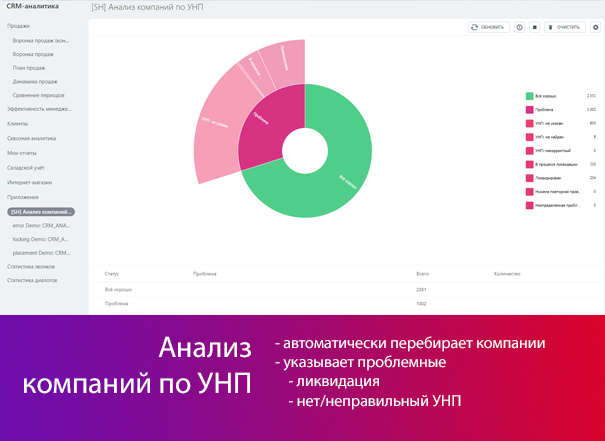Open Эффективность менеджеров sidebar section
The image size is (605, 441).
click(40, 108)
